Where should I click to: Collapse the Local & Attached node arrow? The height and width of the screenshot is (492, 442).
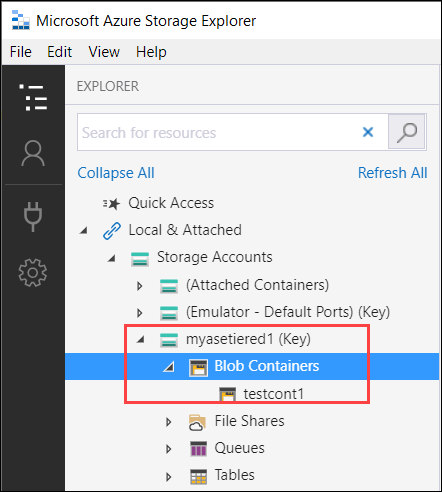pyautogui.click(x=83, y=230)
